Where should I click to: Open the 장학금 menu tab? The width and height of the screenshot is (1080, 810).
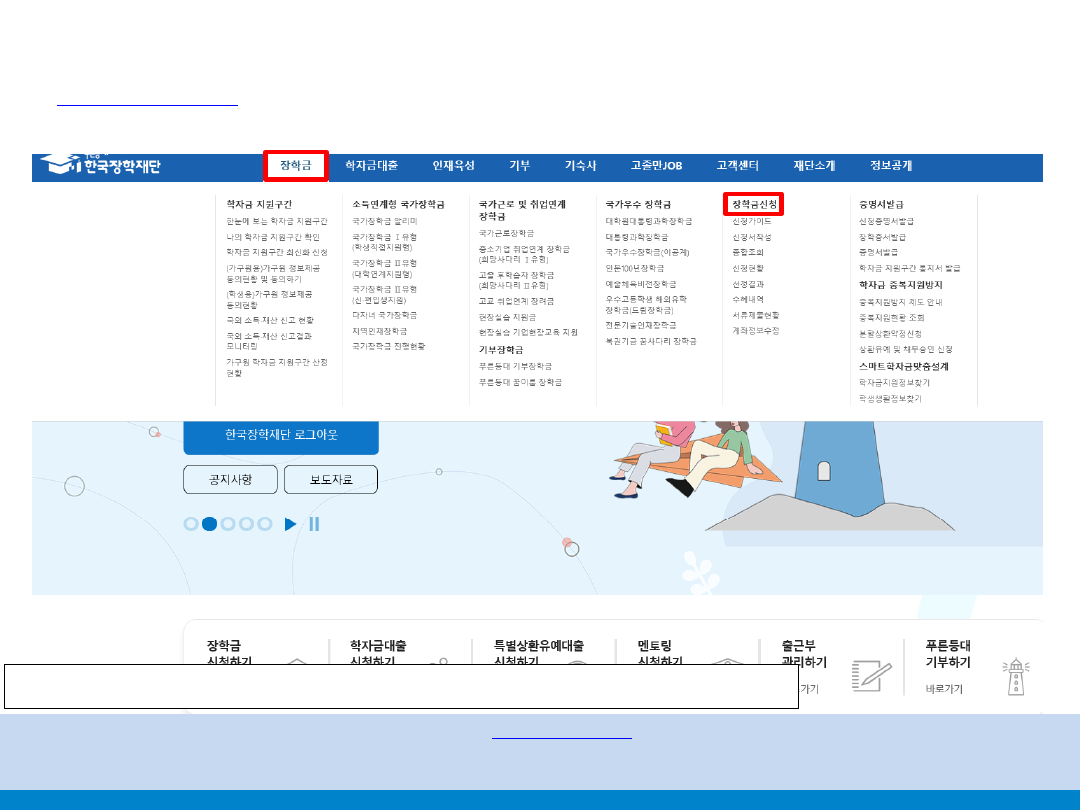296,166
